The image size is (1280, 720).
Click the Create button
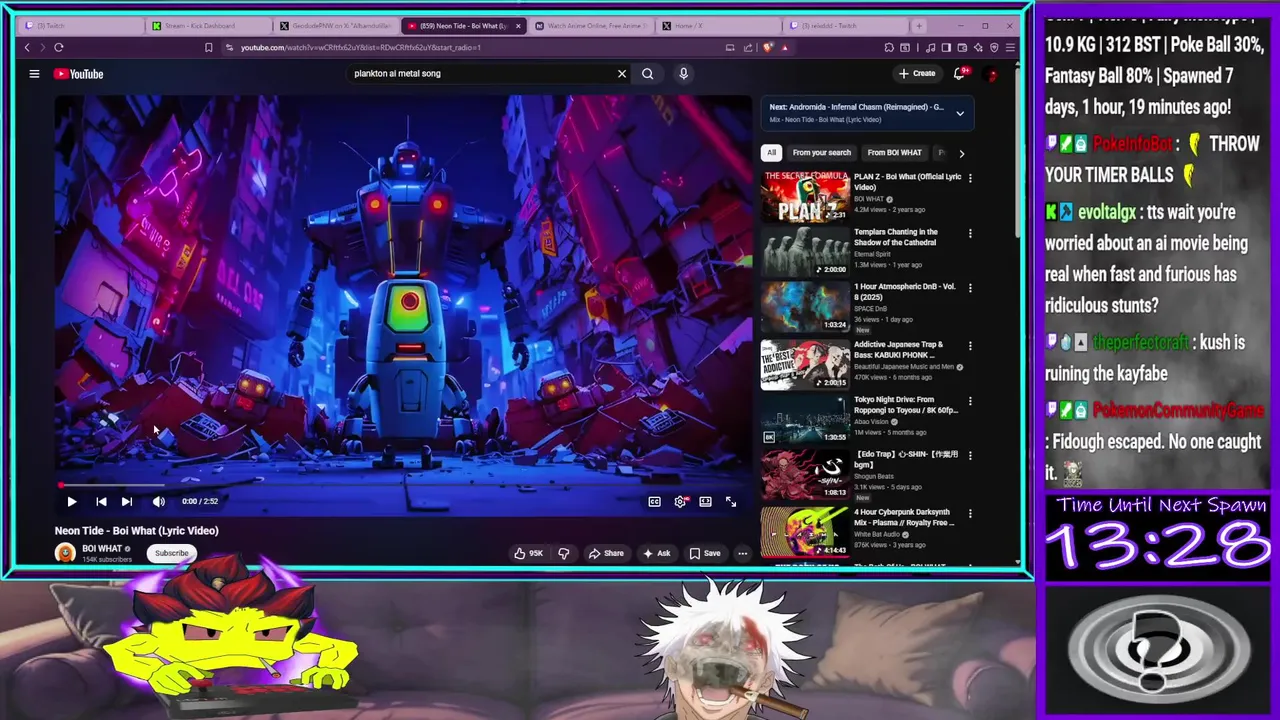[916, 73]
